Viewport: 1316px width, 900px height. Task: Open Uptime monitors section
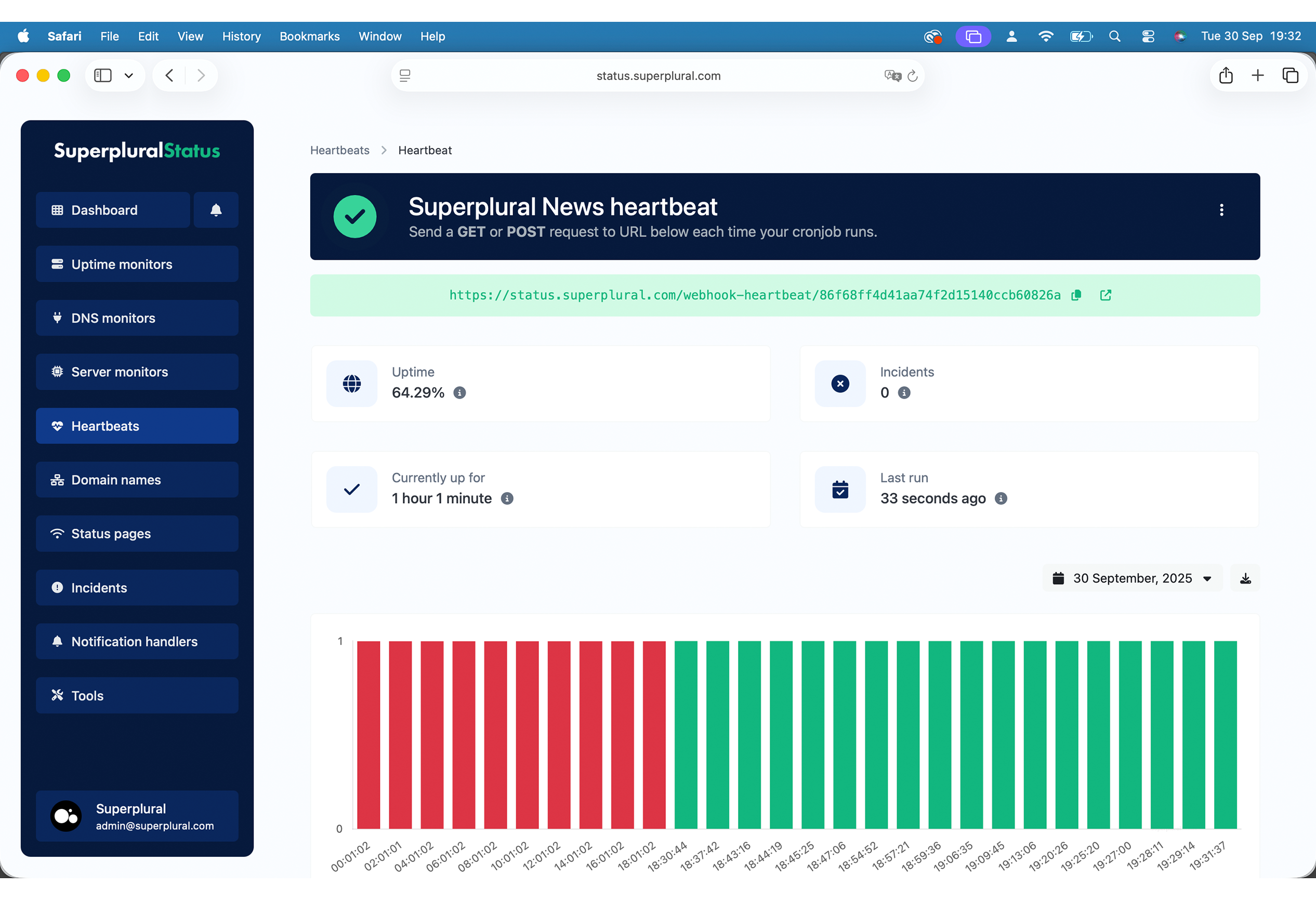[x=137, y=264]
